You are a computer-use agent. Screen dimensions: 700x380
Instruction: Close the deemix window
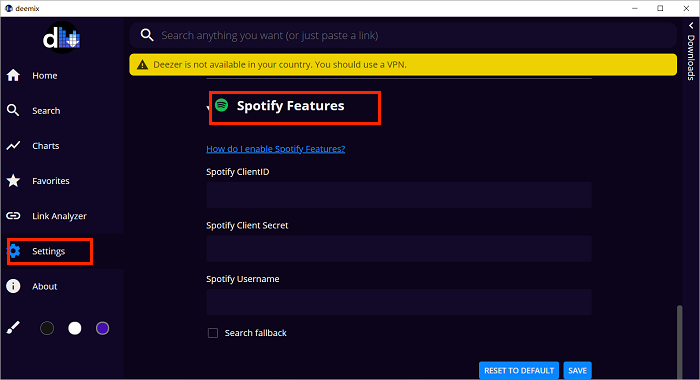tap(686, 8)
